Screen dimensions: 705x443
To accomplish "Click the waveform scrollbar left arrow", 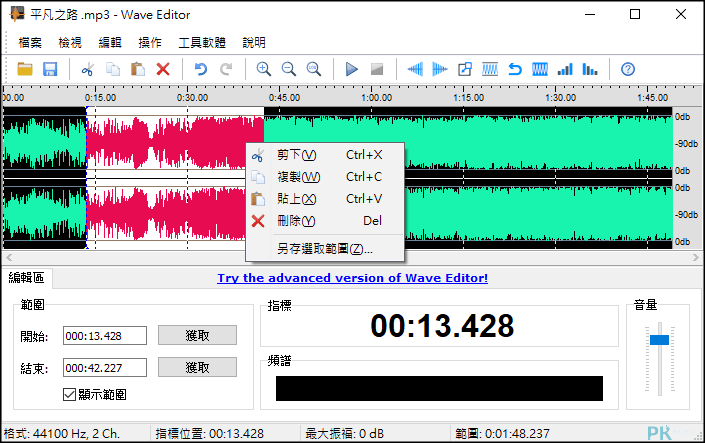I will coord(9,257).
